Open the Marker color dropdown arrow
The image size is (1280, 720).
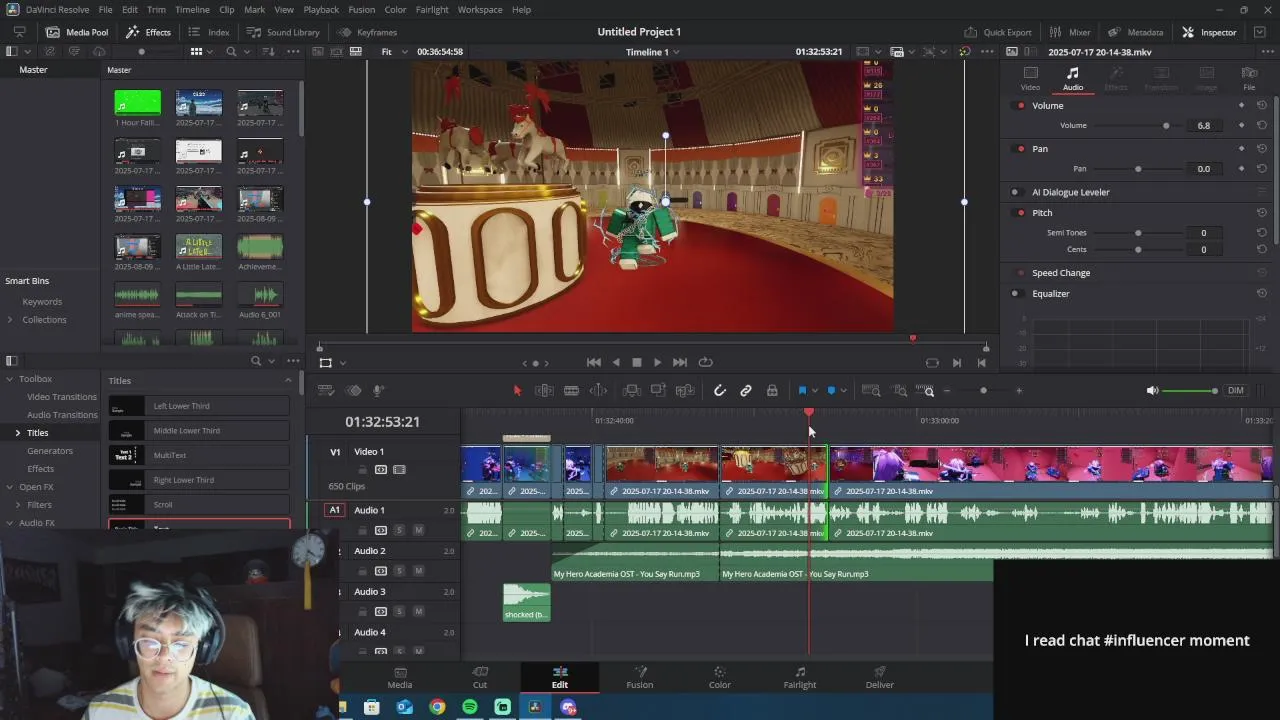(843, 391)
